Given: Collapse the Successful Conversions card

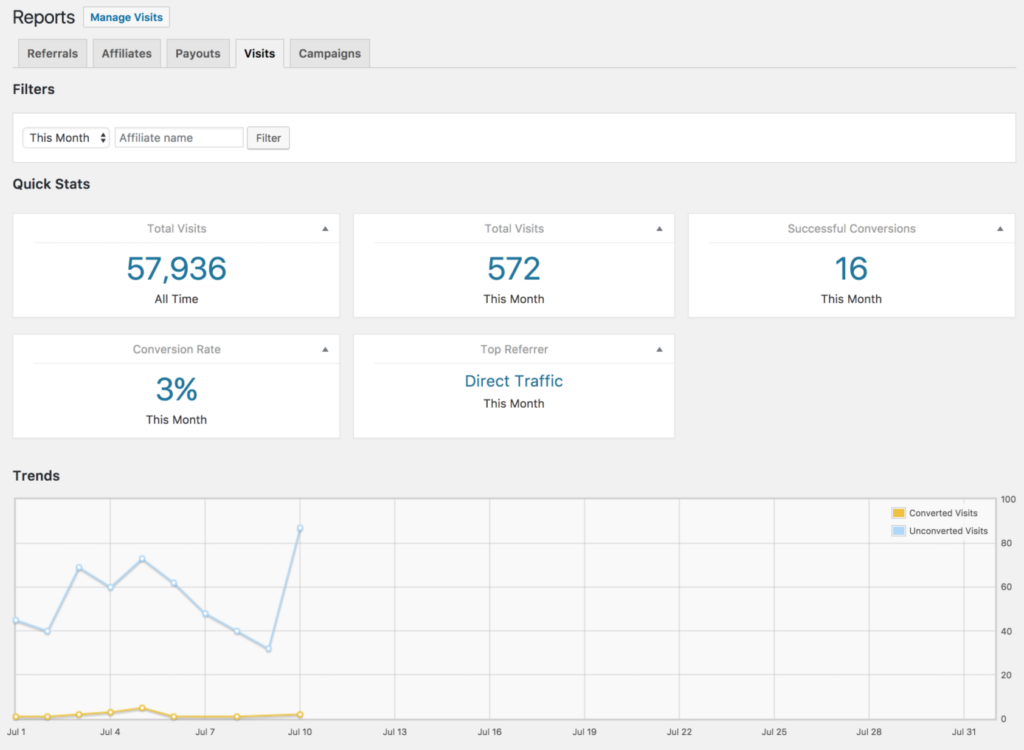Looking at the screenshot, I should coord(1000,229).
